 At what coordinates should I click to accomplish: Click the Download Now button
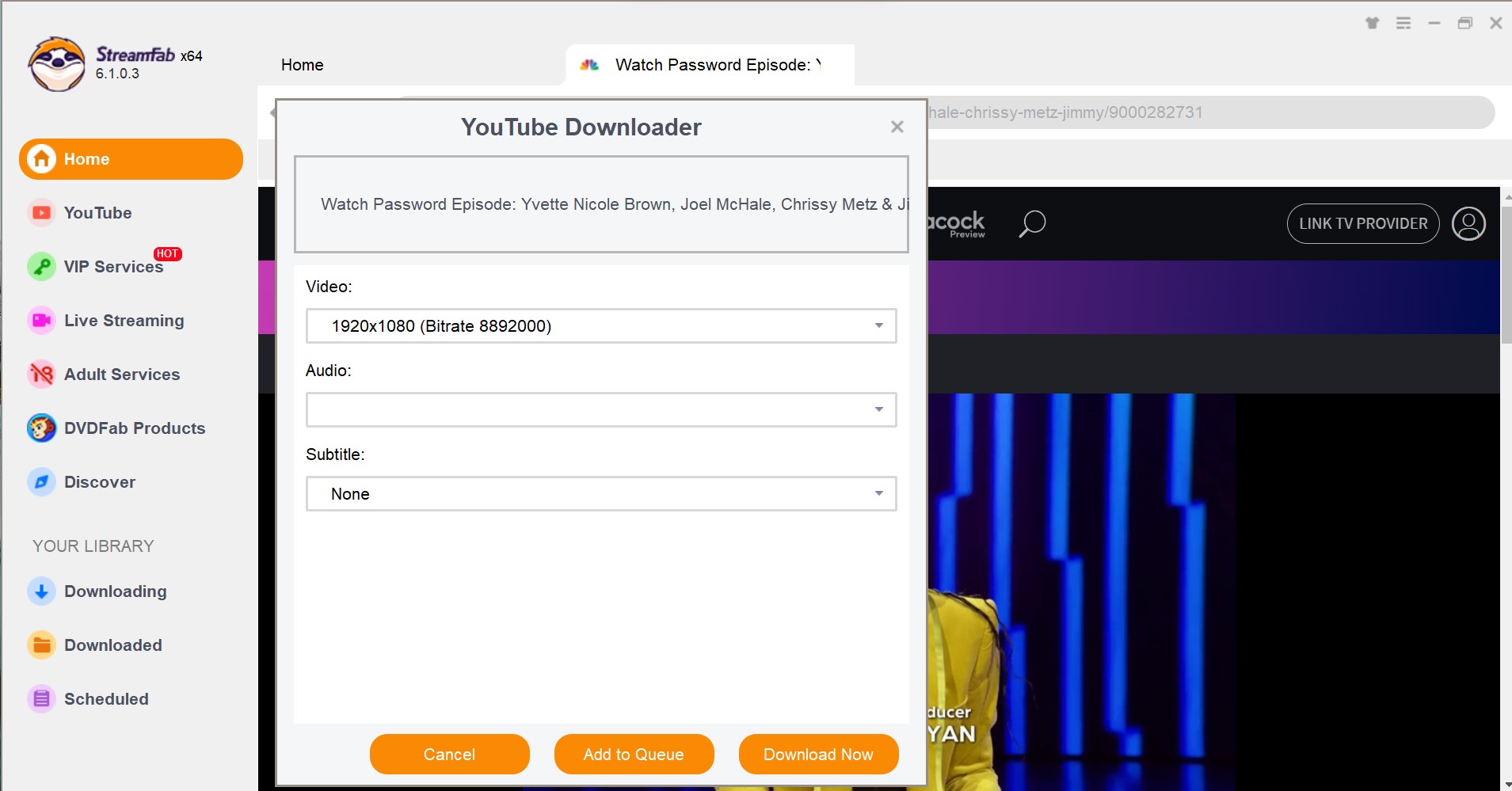click(x=818, y=755)
